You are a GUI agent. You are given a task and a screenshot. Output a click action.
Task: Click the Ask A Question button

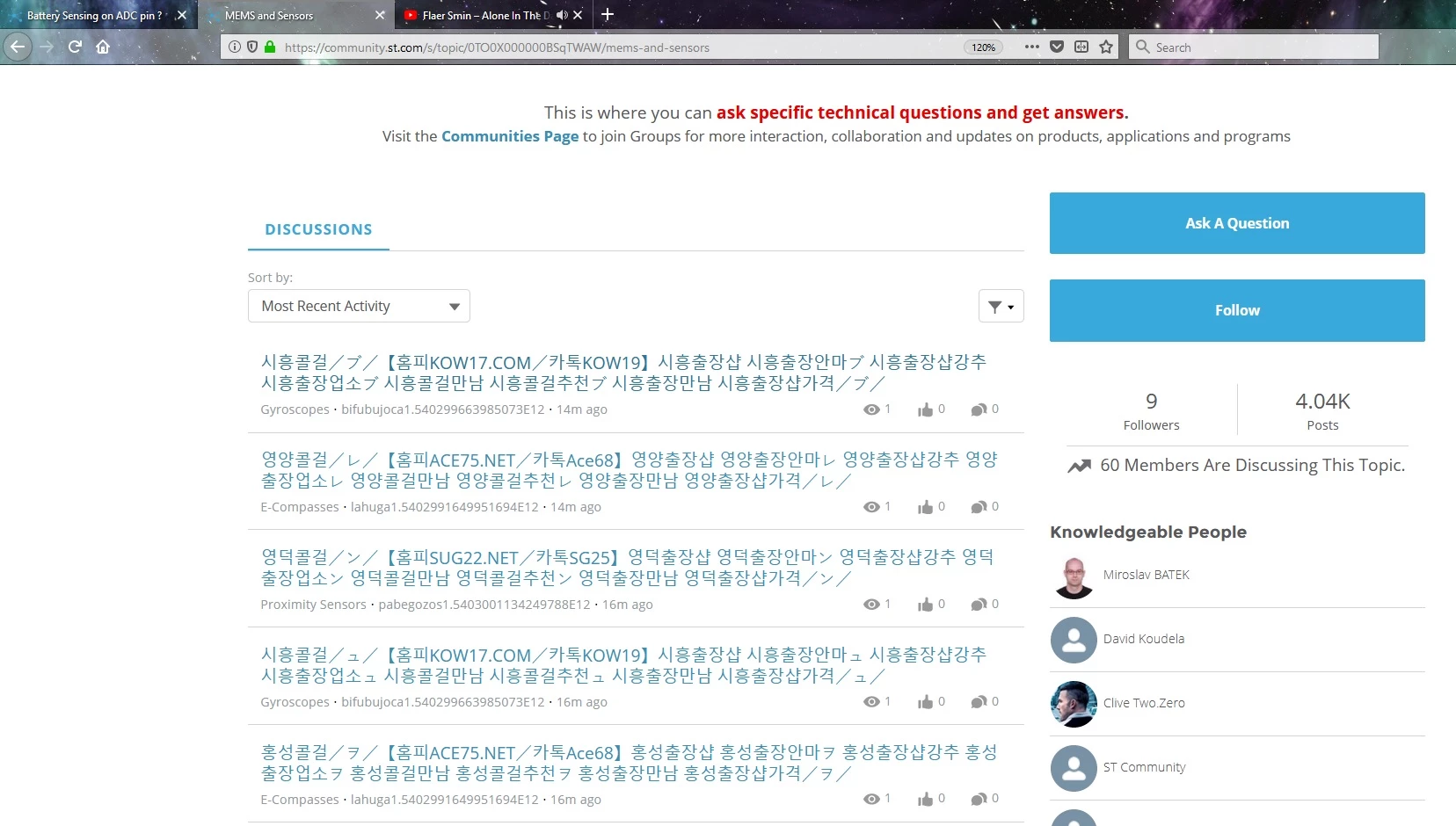1237,223
